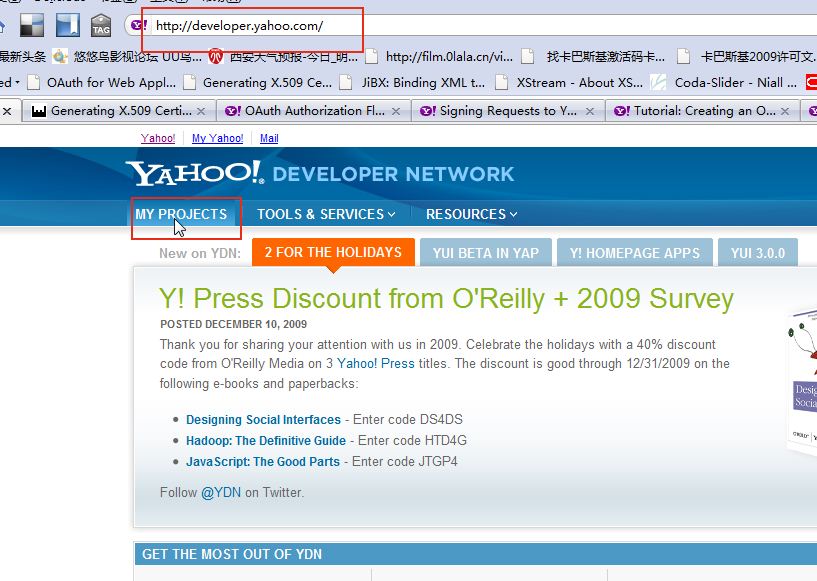
Task: Expand the TOOLS & SERVICES menu
Action: tap(326, 214)
